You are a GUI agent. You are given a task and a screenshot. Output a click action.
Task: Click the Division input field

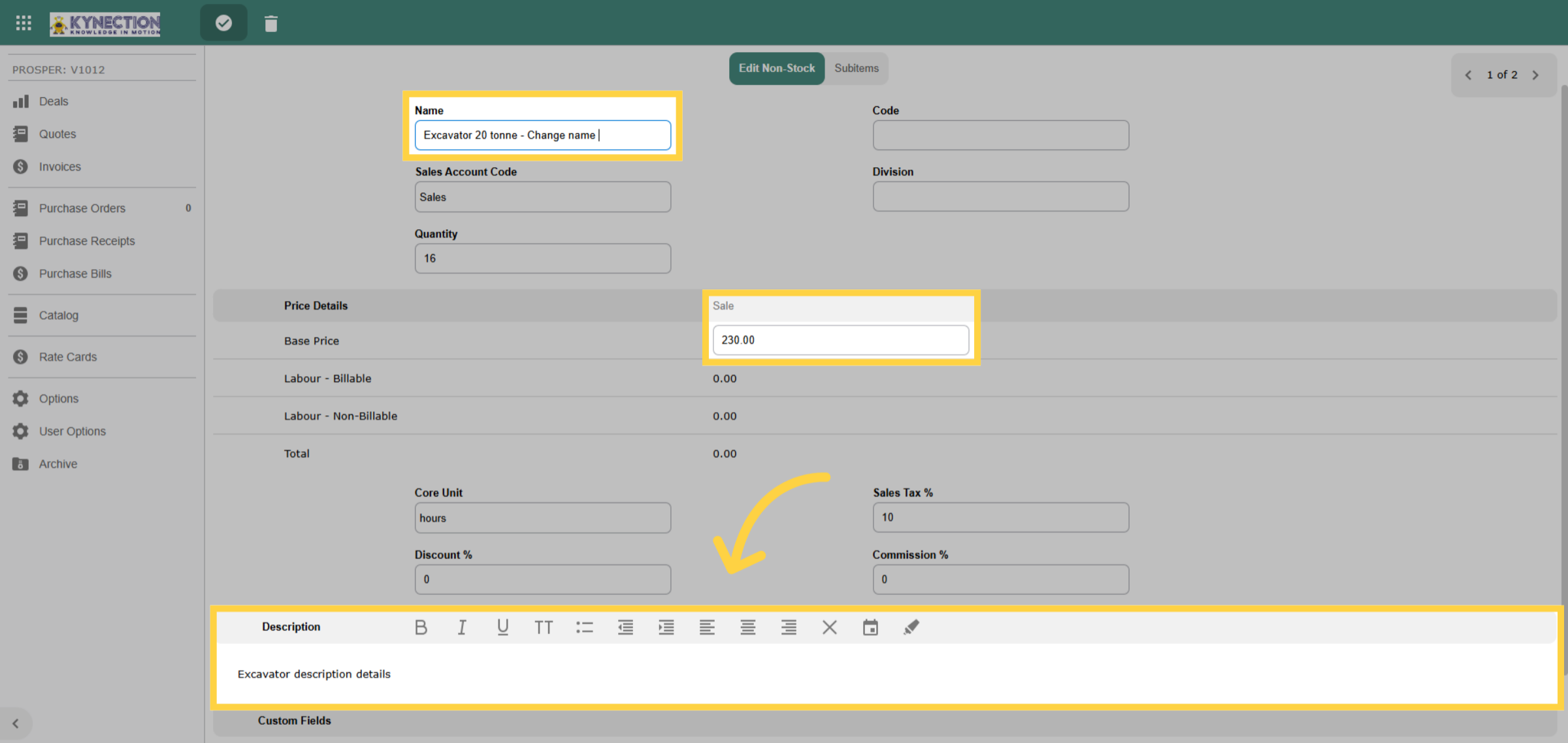tap(1001, 197)
